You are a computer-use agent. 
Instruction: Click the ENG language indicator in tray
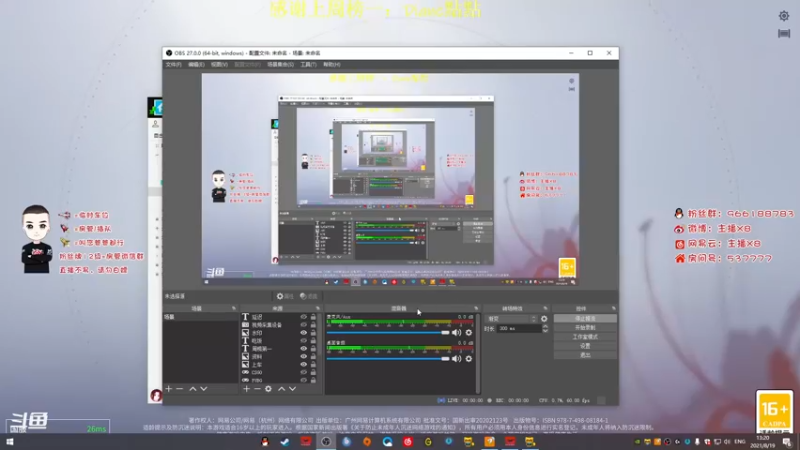(x=740, y=442)
